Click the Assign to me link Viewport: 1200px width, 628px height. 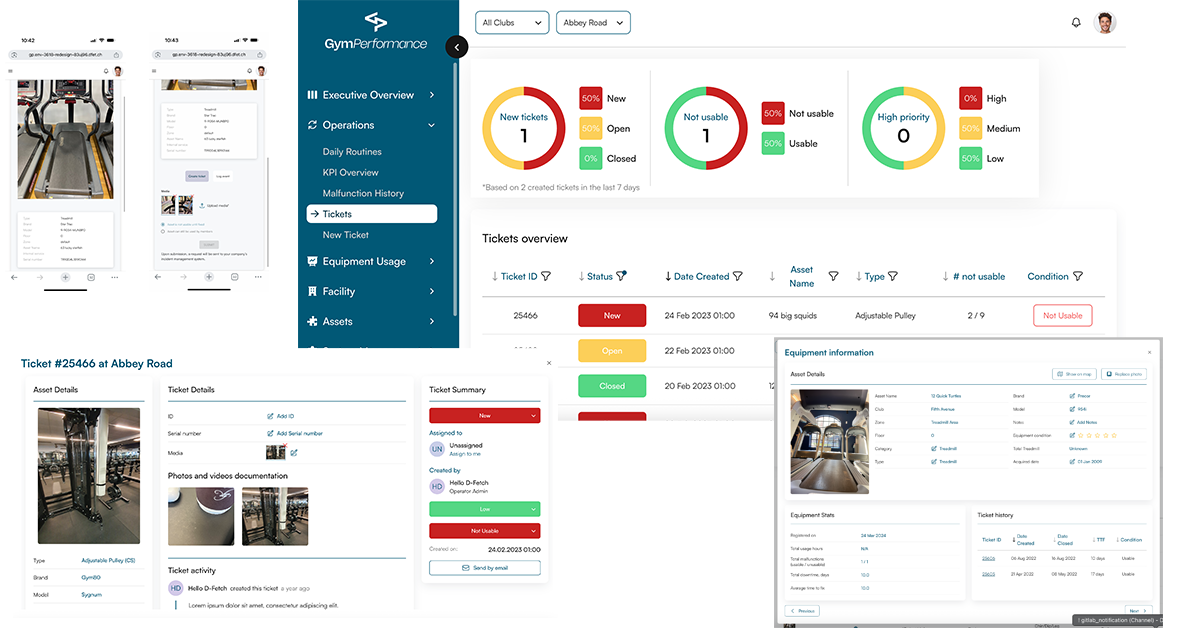click(465, 454)
